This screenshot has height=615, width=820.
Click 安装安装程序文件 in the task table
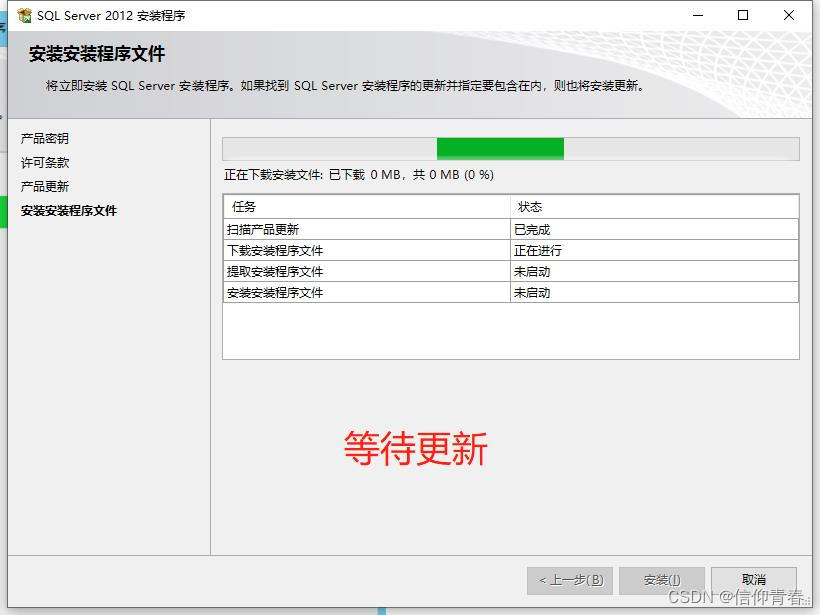click(275, 292)
